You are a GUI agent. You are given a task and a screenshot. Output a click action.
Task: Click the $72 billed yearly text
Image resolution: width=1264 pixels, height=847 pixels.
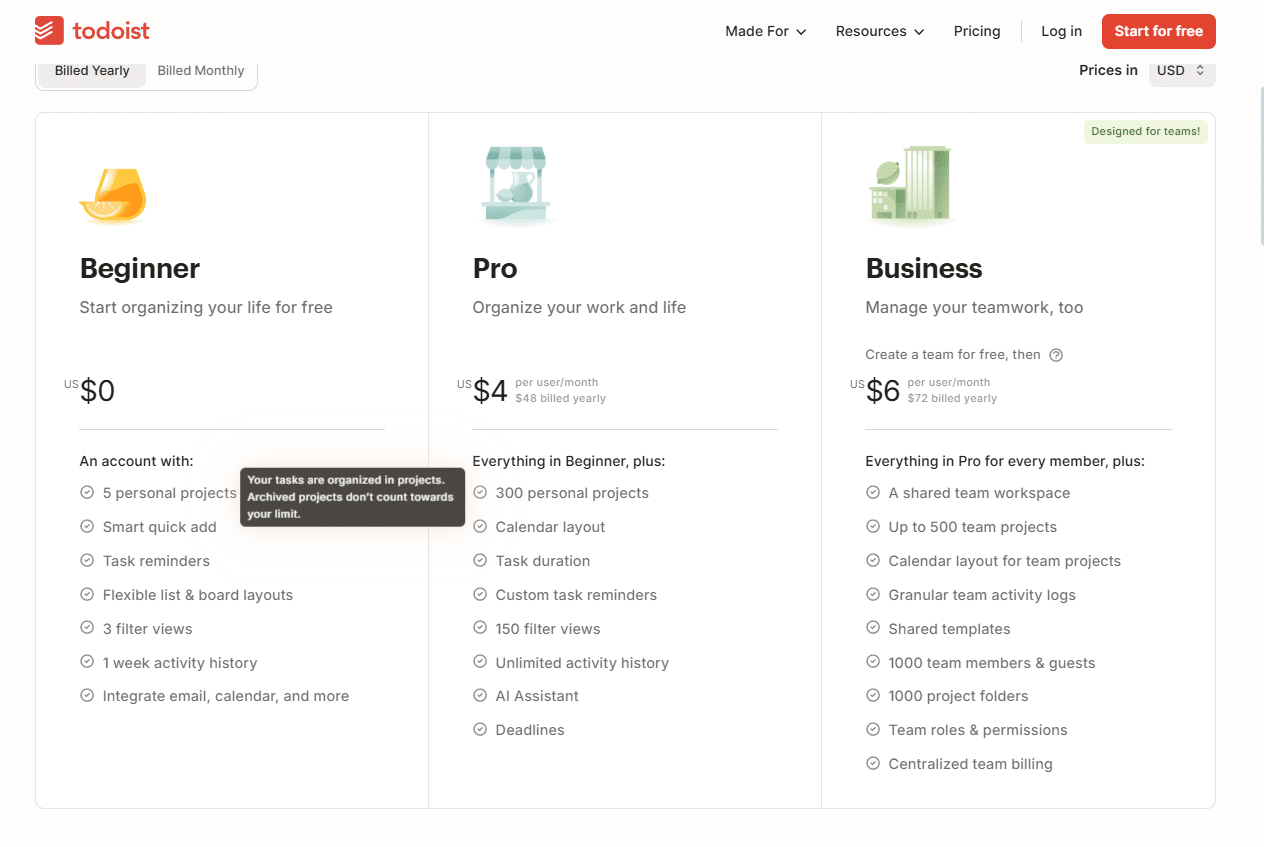pyautogui.click(x=952, y=398)
